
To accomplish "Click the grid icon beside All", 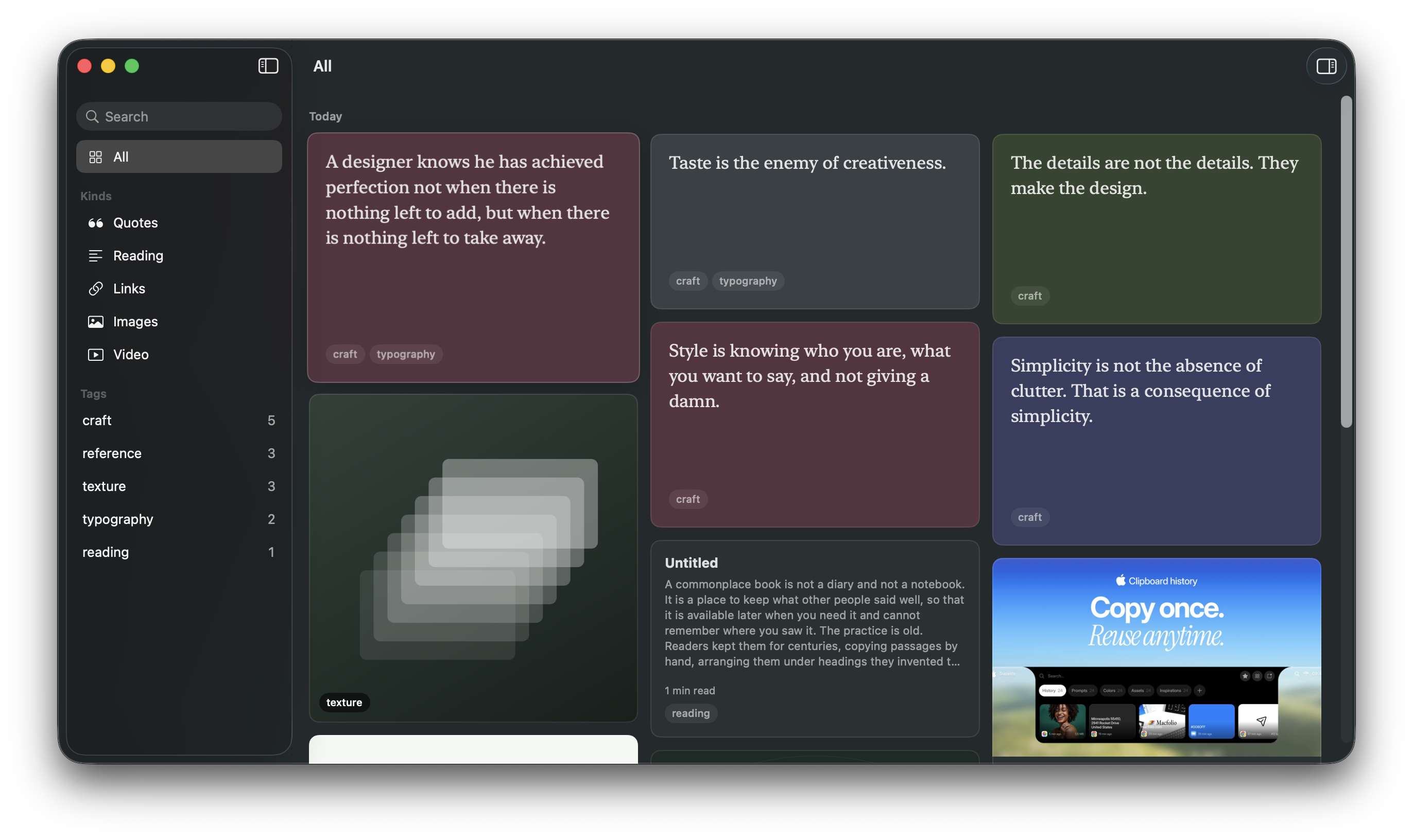I will tap(96, 157).
